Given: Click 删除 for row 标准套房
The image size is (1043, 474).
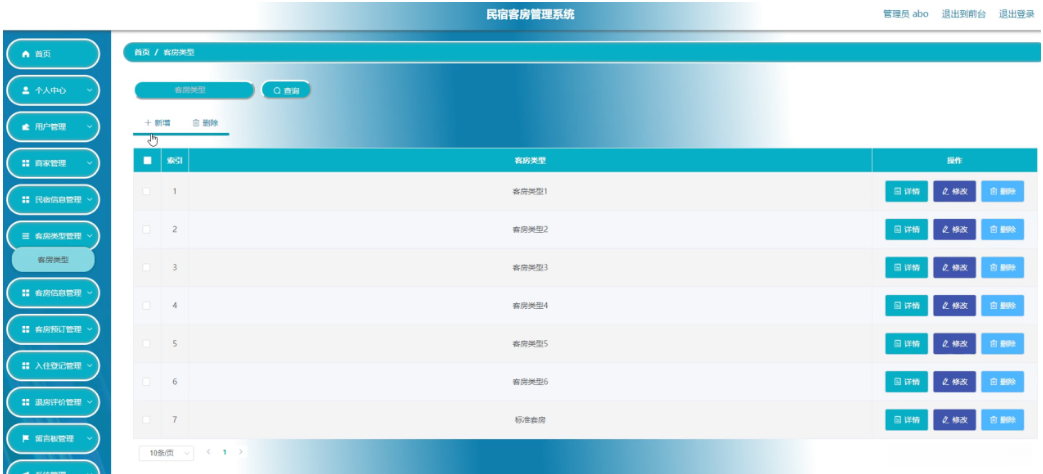Looking at the screenshot, I should [1002, 419].
